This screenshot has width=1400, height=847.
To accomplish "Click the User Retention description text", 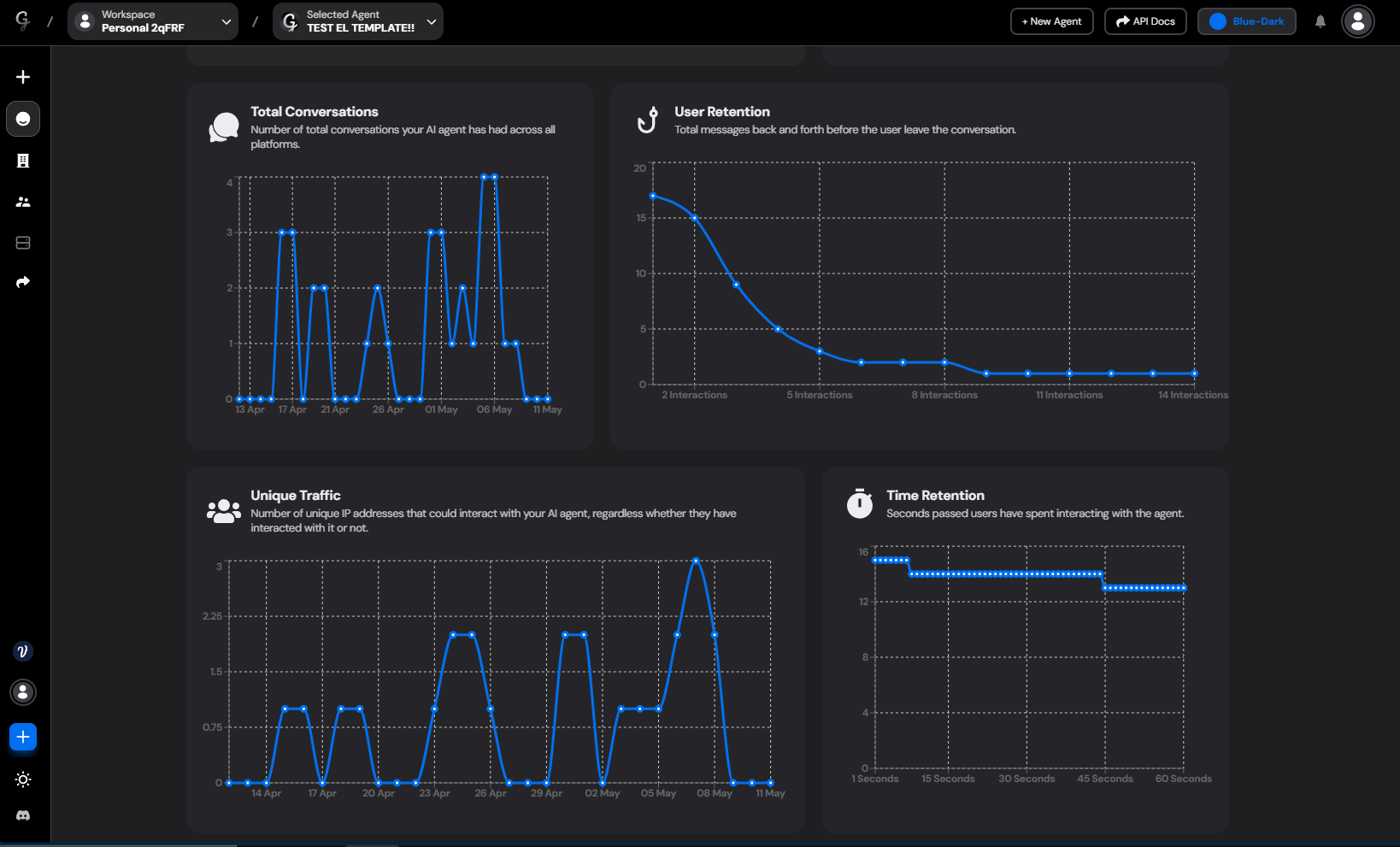I will (845, 130).
